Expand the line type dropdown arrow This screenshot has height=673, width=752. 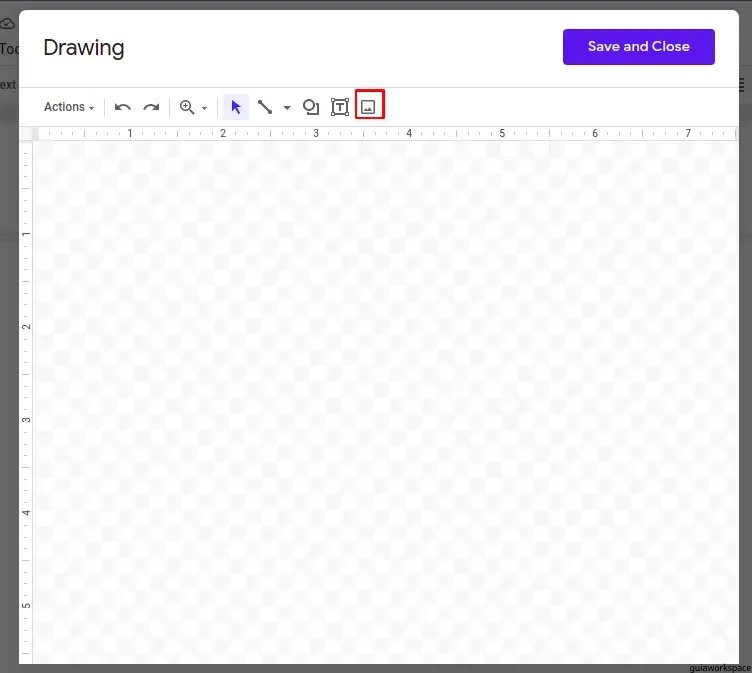coord(287,108)
